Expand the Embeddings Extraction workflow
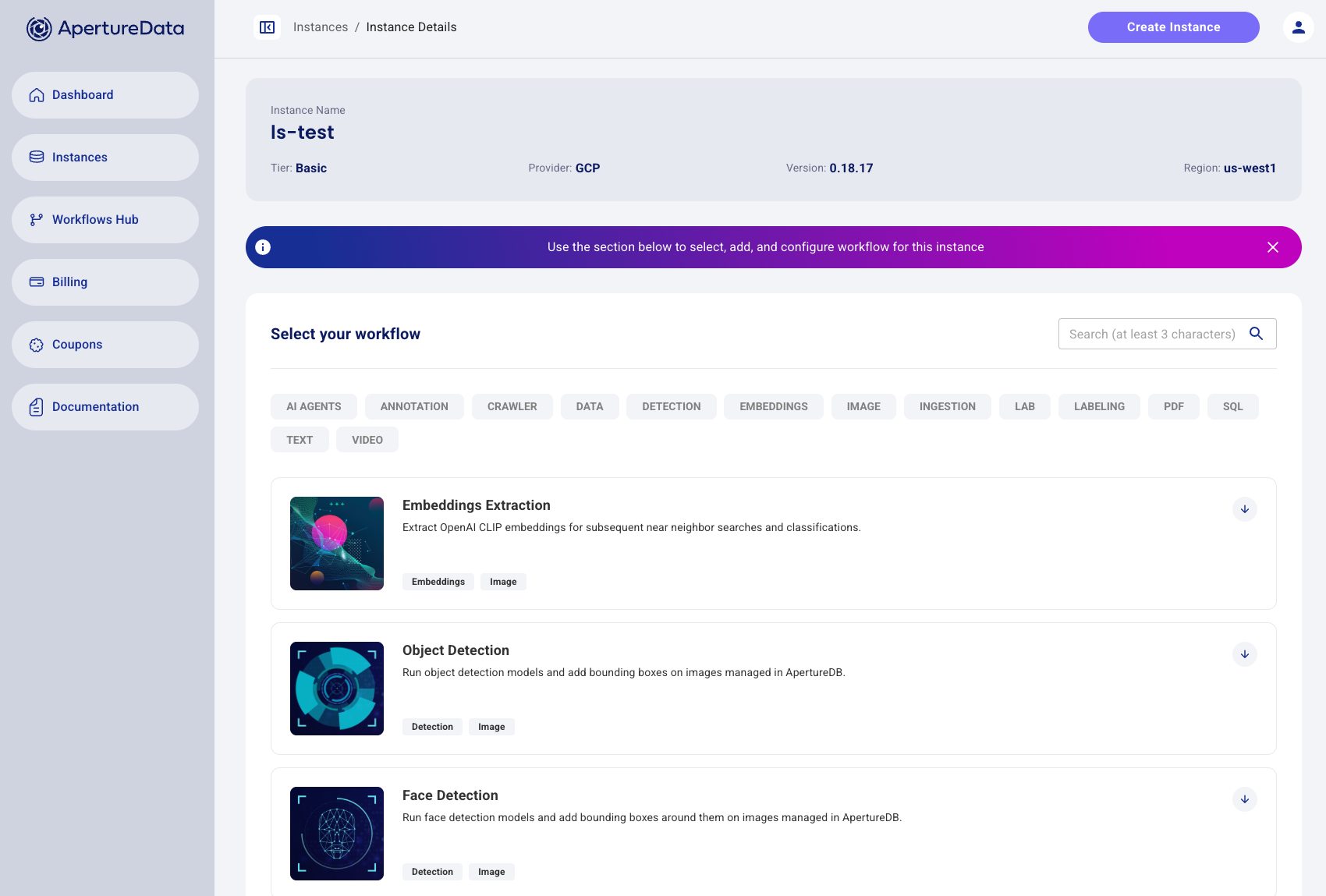This screenshot has height=896, width=1326. pyautogui.click(x=1244, y=509)
